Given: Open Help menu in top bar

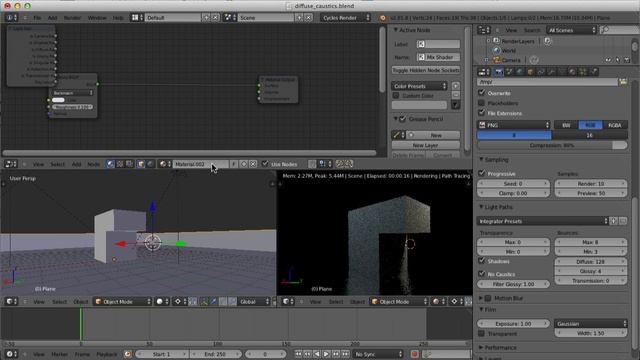Looking at the screenshot, I should [x=118, y=18].
